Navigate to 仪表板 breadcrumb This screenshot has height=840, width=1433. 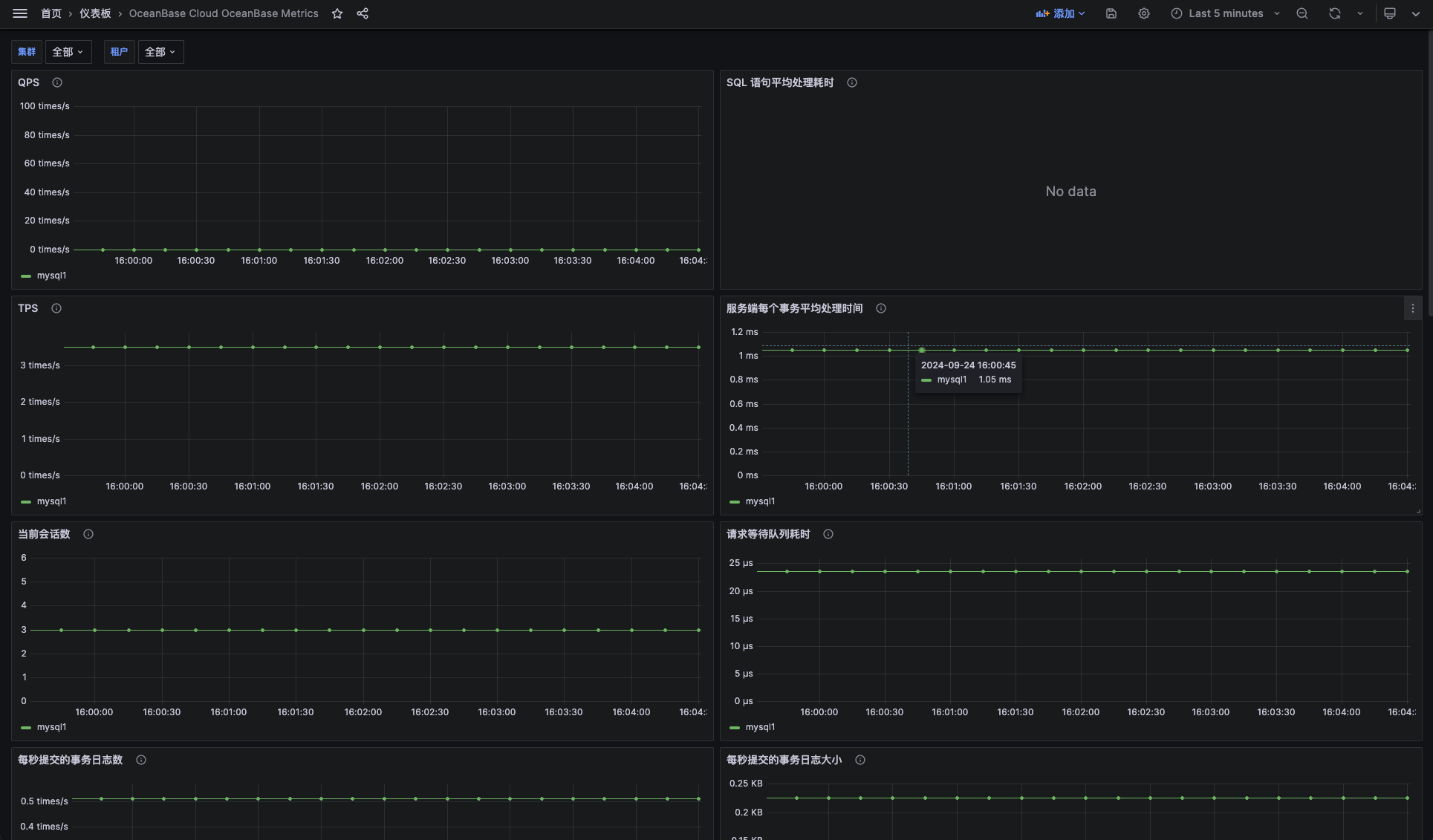tap(95, 13)
